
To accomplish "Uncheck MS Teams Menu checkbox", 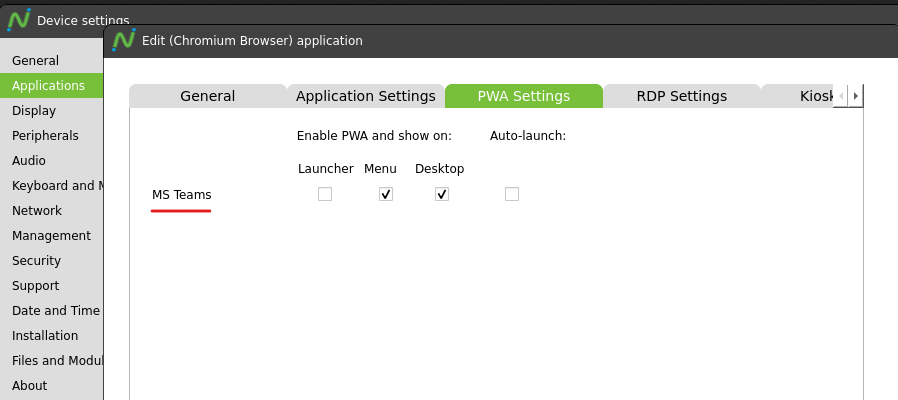I will pyautogui.click(x=386, y=194).
